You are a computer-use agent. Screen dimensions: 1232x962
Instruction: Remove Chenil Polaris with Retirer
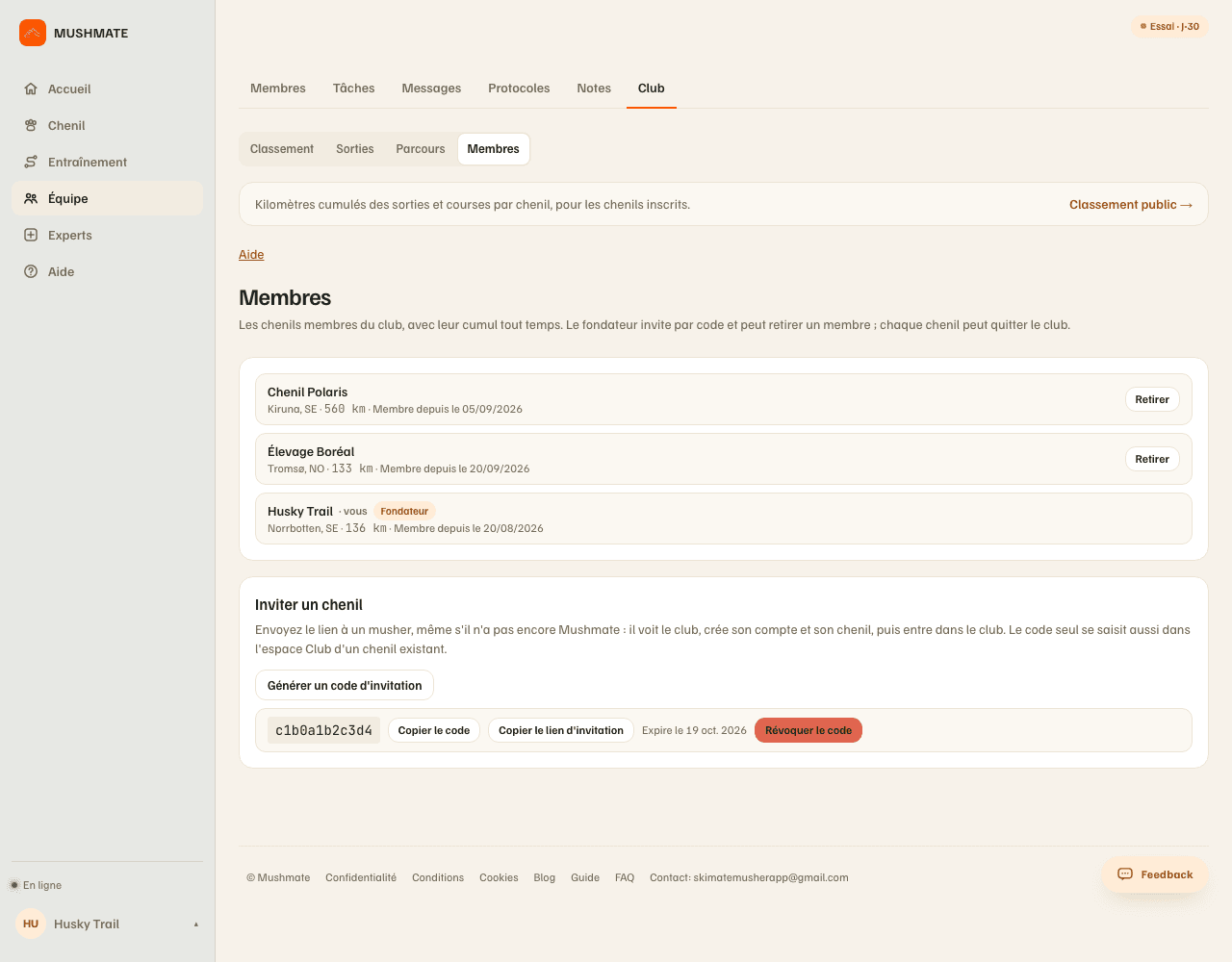1152,399
